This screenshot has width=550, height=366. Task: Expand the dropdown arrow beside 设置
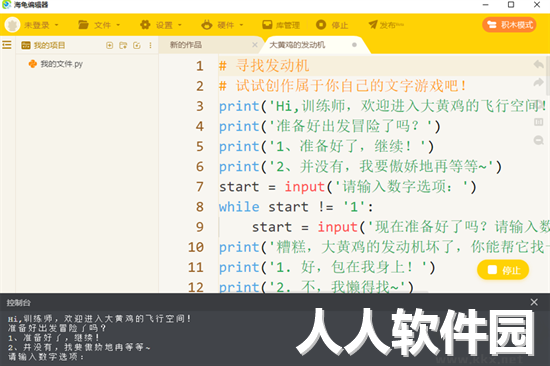(180, 25)
